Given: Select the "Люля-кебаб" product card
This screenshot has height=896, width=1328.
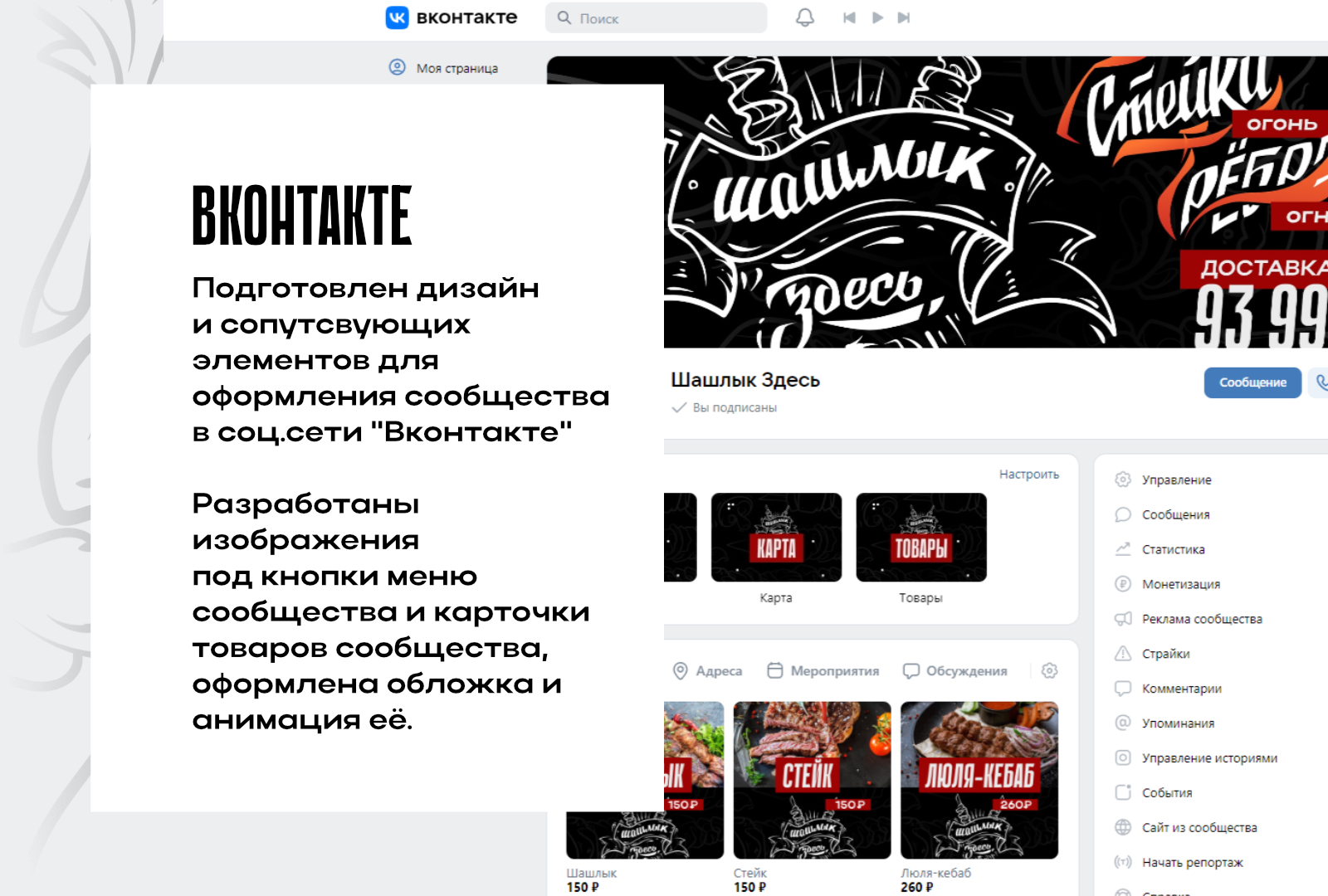Looking at the screenshot, I should coord(979,780).
